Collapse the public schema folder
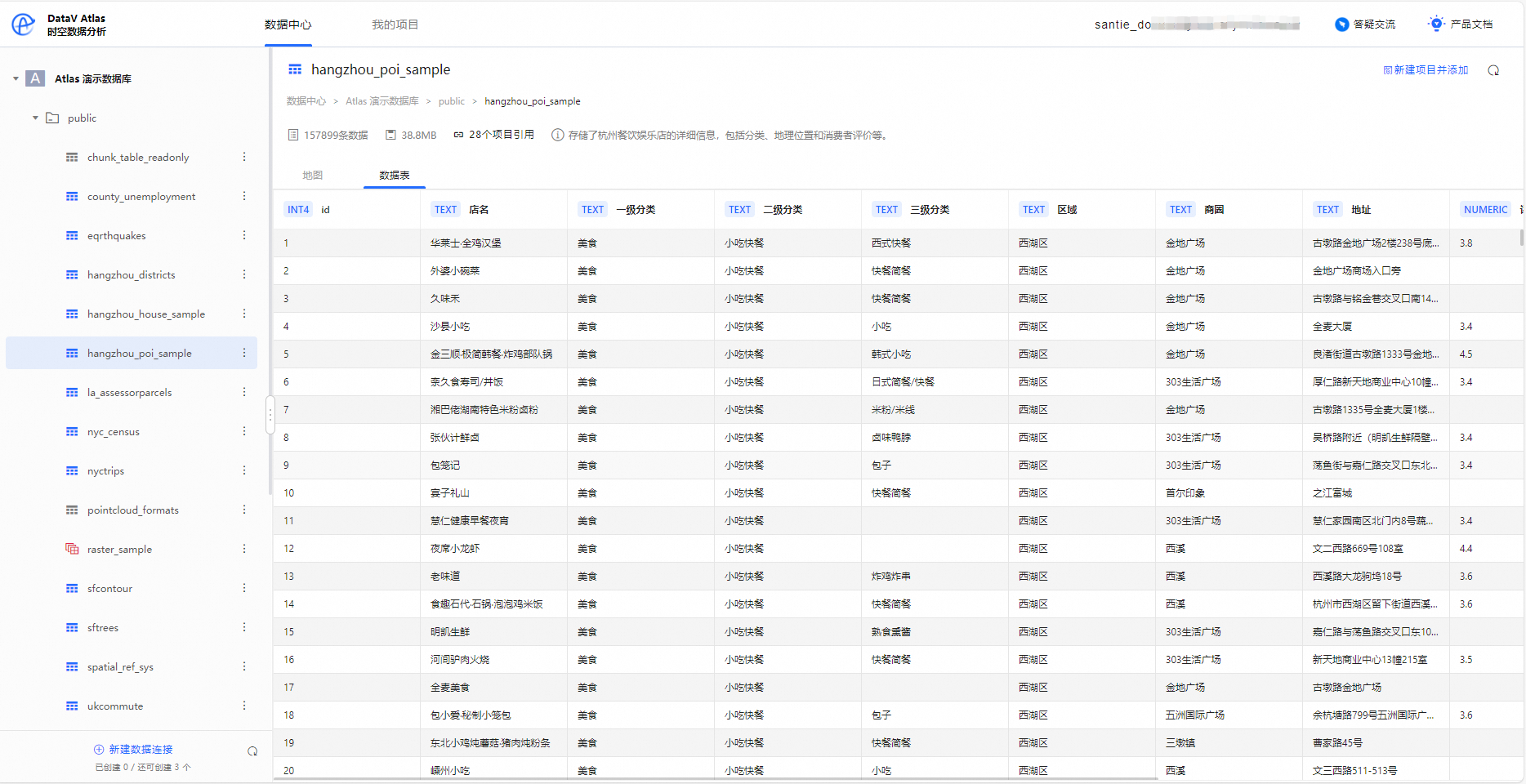The width and height of the screenshot is (1526, 784). [35, 118]
